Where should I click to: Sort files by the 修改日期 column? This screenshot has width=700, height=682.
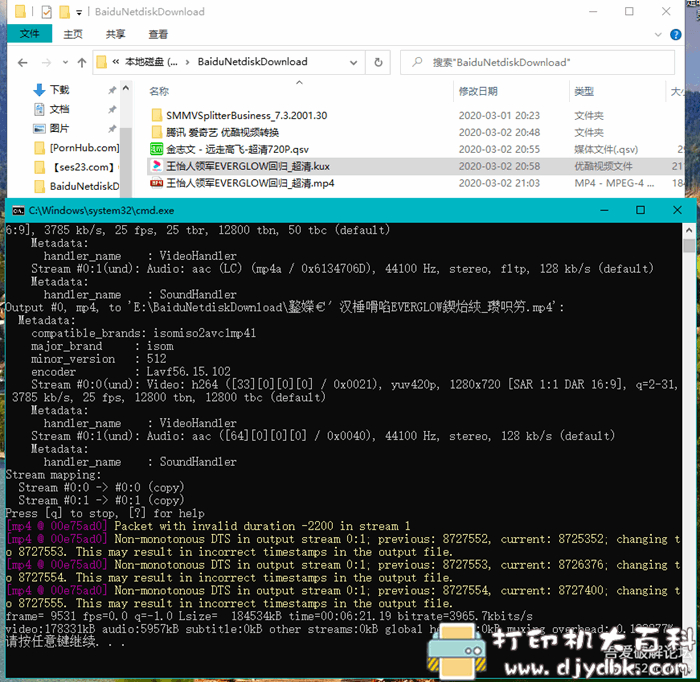pos(478,91)
